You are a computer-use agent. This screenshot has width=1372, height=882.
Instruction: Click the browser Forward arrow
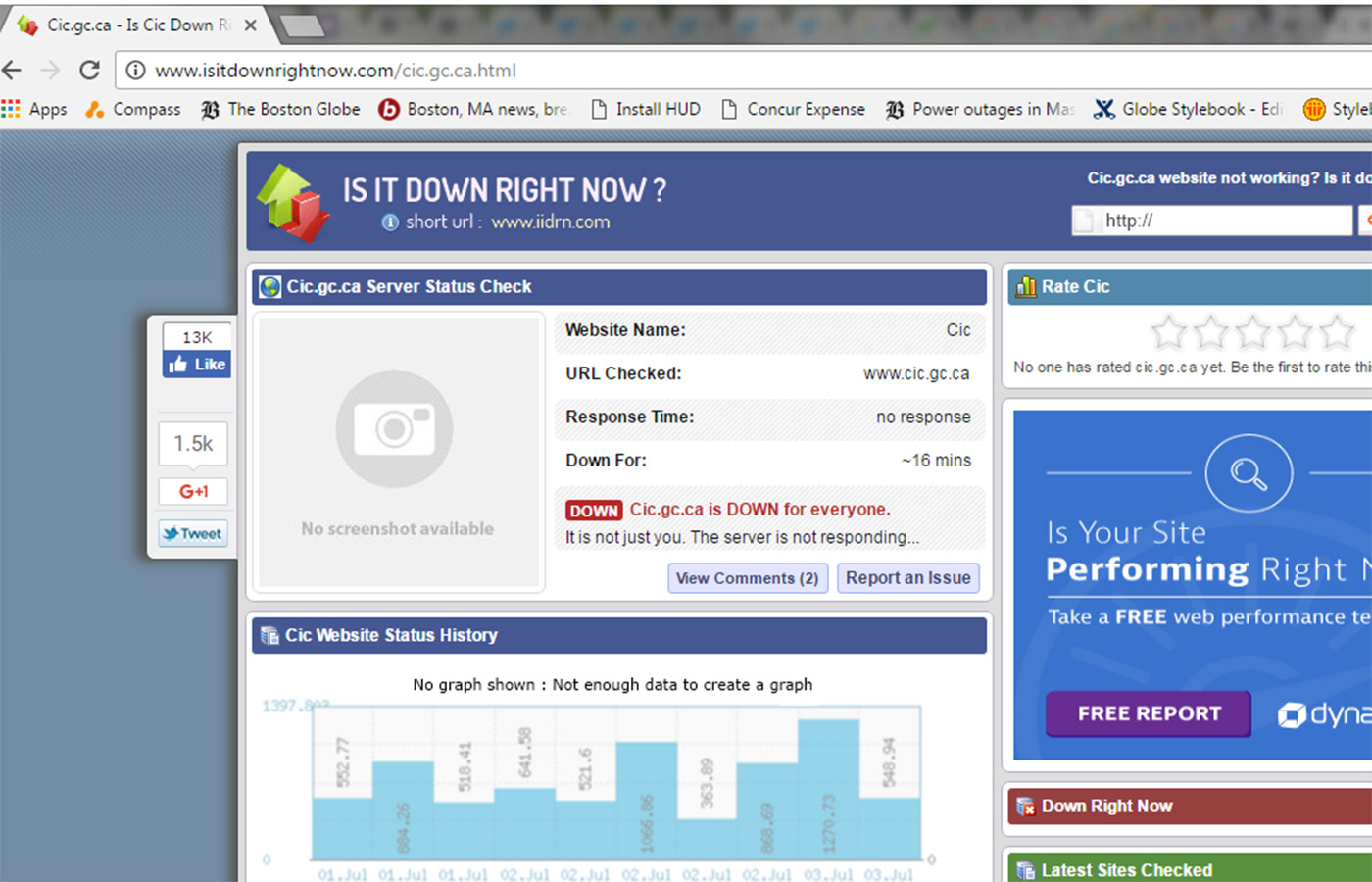[x=50, y=71]
